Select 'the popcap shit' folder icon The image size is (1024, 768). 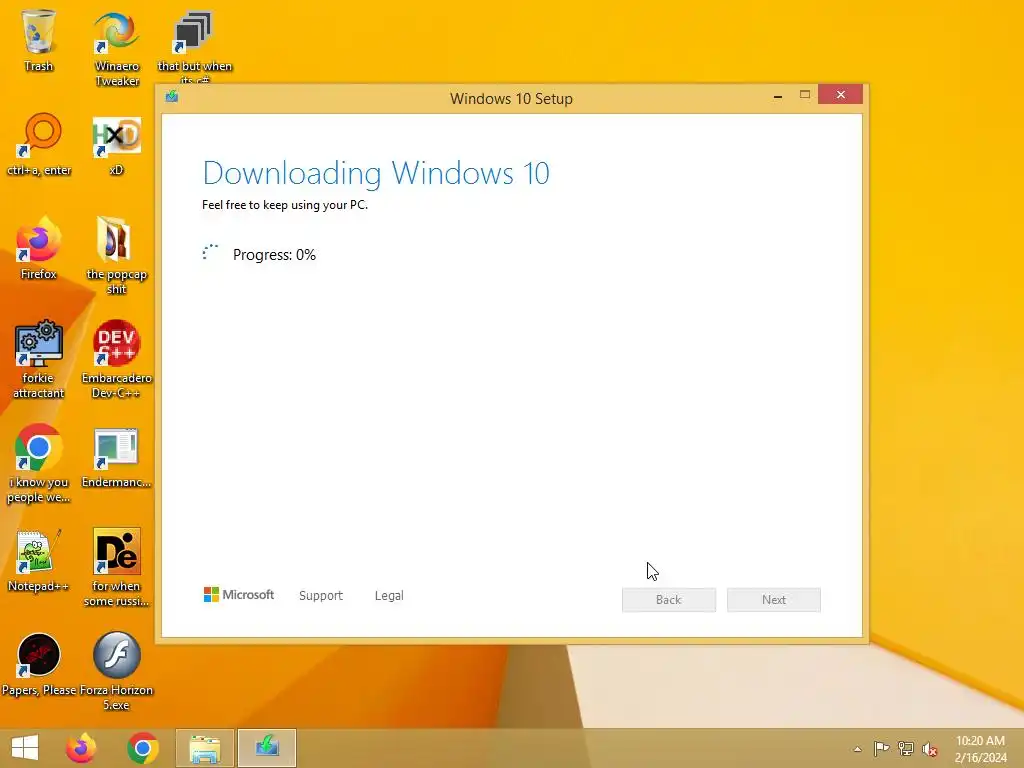(116, 255)
